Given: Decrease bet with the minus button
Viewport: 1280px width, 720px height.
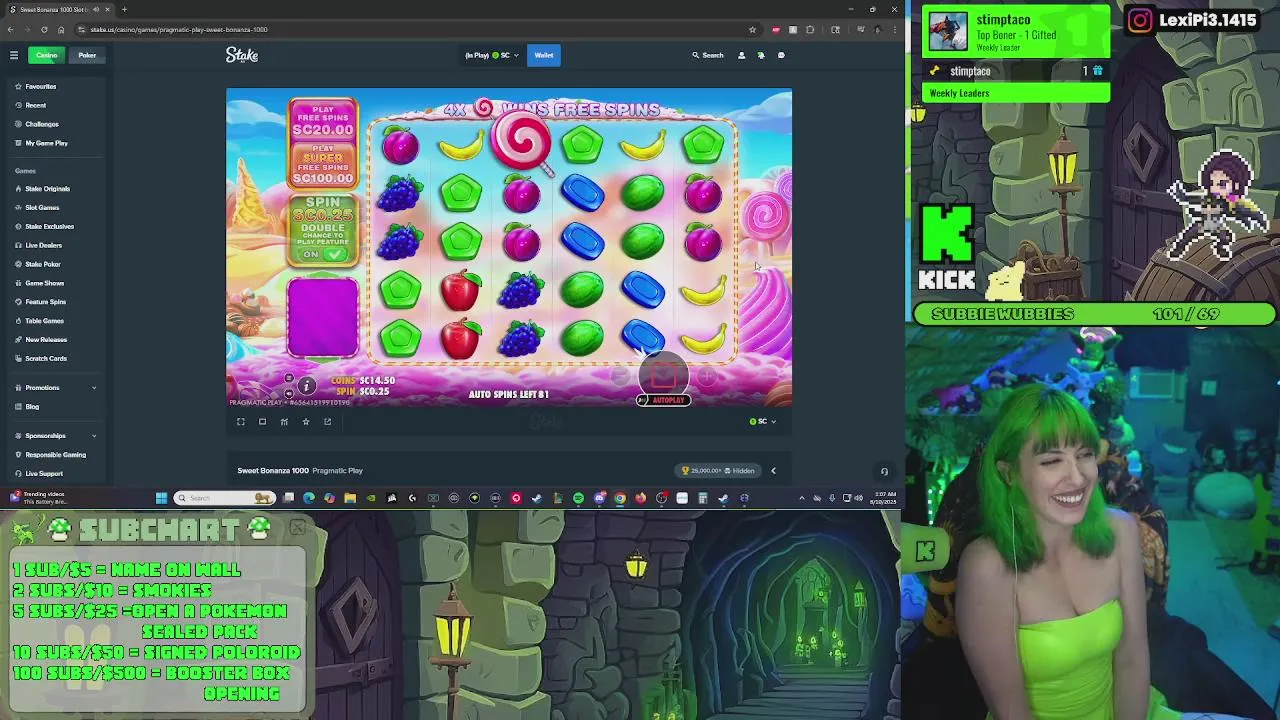Looking at the screenshot, I should tap(620, 376).
